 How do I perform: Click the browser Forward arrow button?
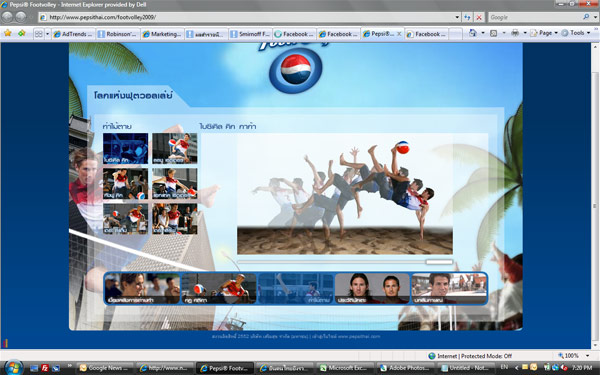pyautogui.click(x=21, y=17)
